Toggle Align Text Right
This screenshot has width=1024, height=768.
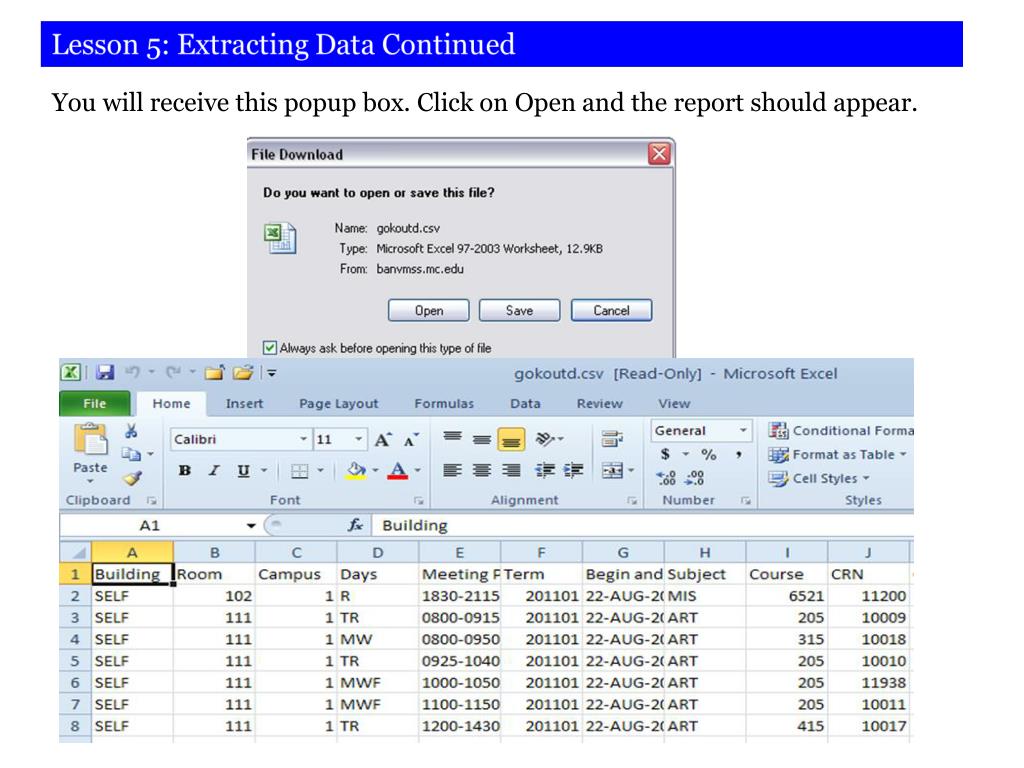coord(511,470)
